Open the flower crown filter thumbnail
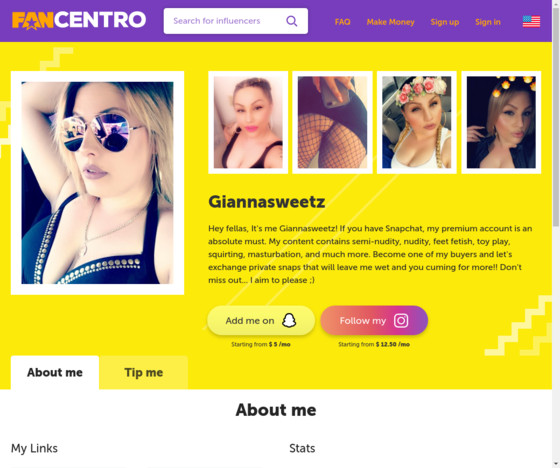This screenshot has height=468, width=560. (417, 122)
